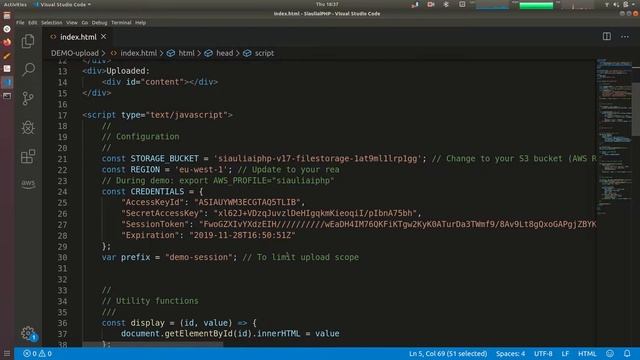Click Ln 5, Col 69 cursor position indicator

[x=448, y=353]
